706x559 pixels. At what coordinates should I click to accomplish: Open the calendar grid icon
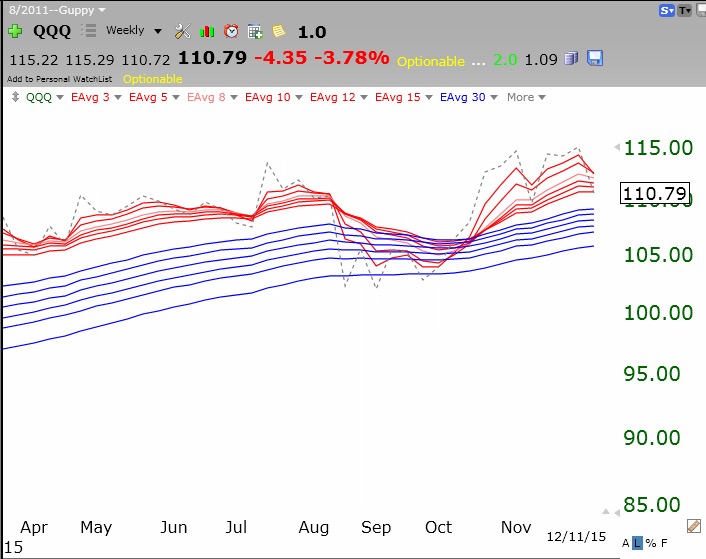[x=255, y=31]
